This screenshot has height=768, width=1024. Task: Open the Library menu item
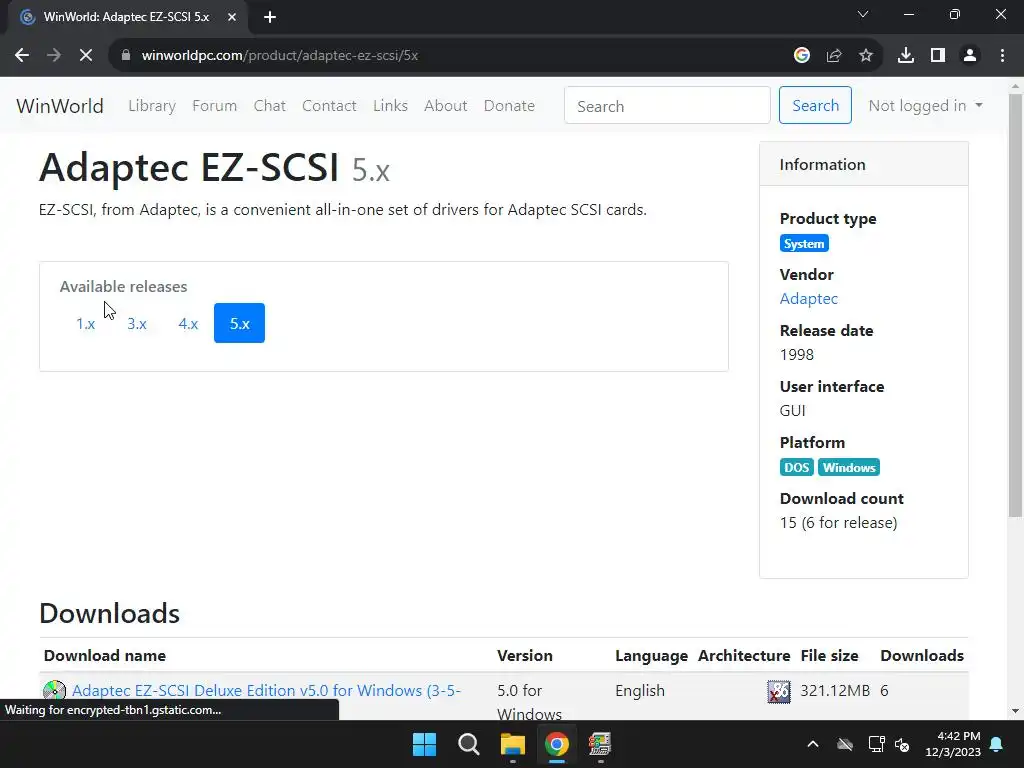pos(152,106)
